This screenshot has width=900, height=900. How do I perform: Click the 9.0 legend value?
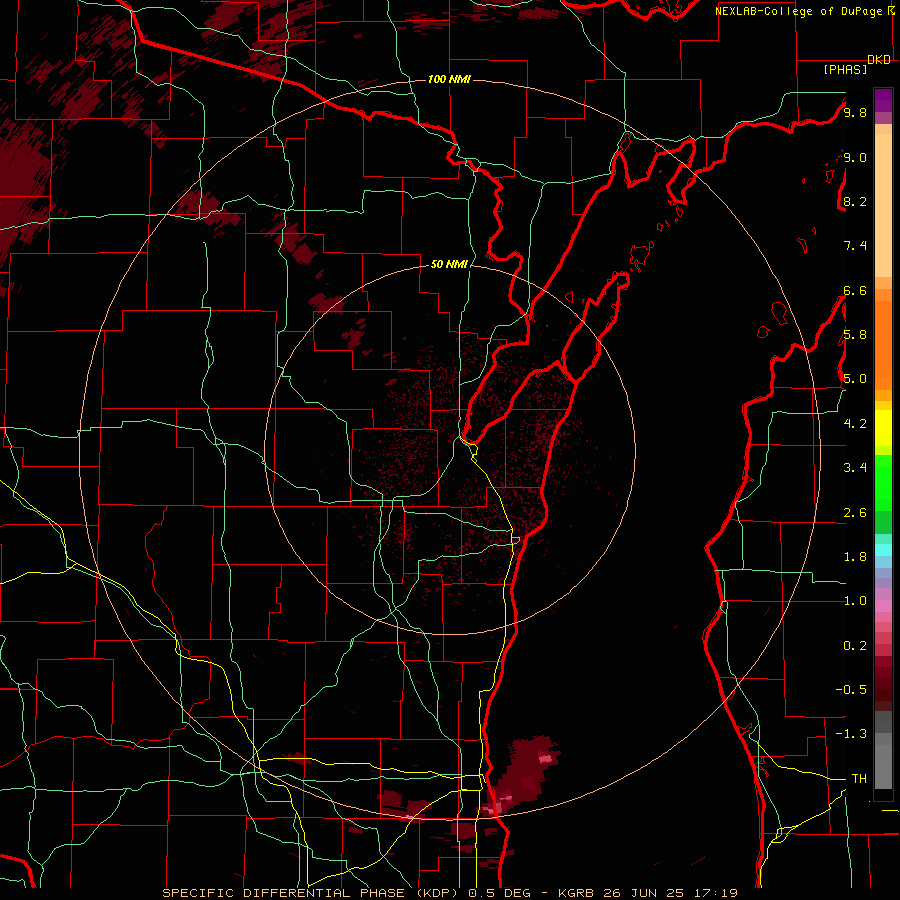point(855,157)
